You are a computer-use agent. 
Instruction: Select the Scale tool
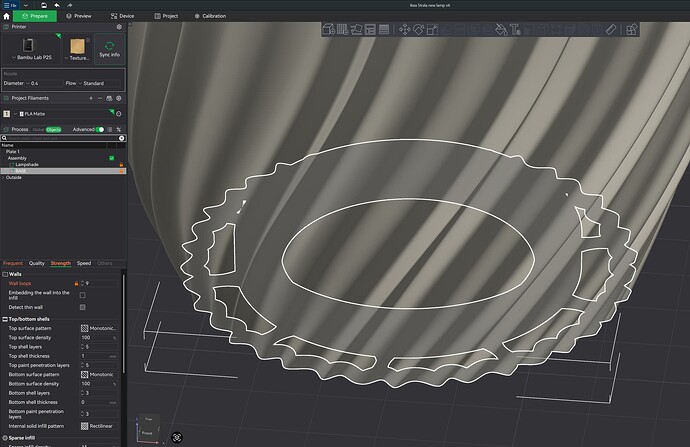click(x=432, y=29)
